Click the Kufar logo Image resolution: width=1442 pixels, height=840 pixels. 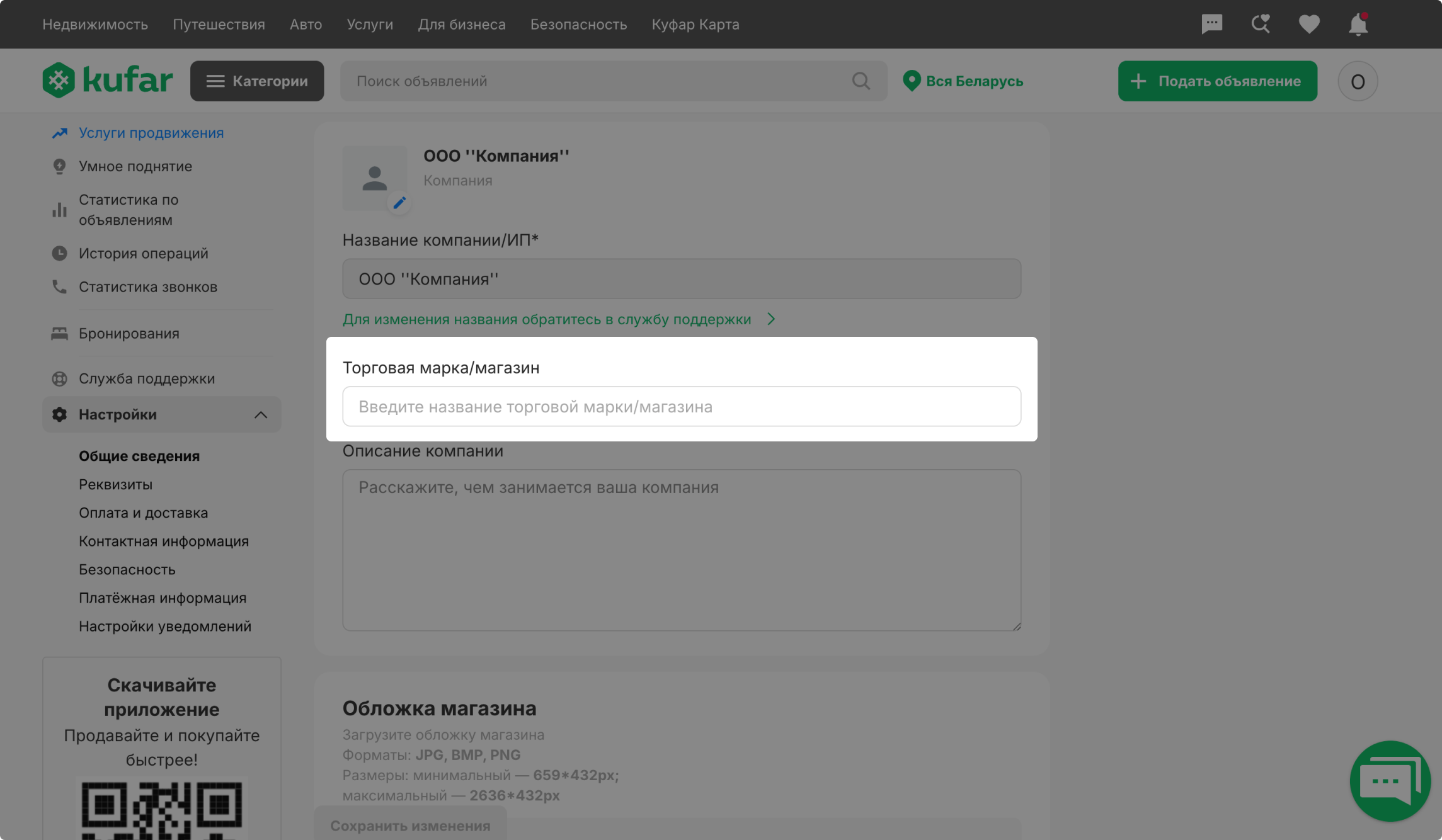tap(107, 81)
